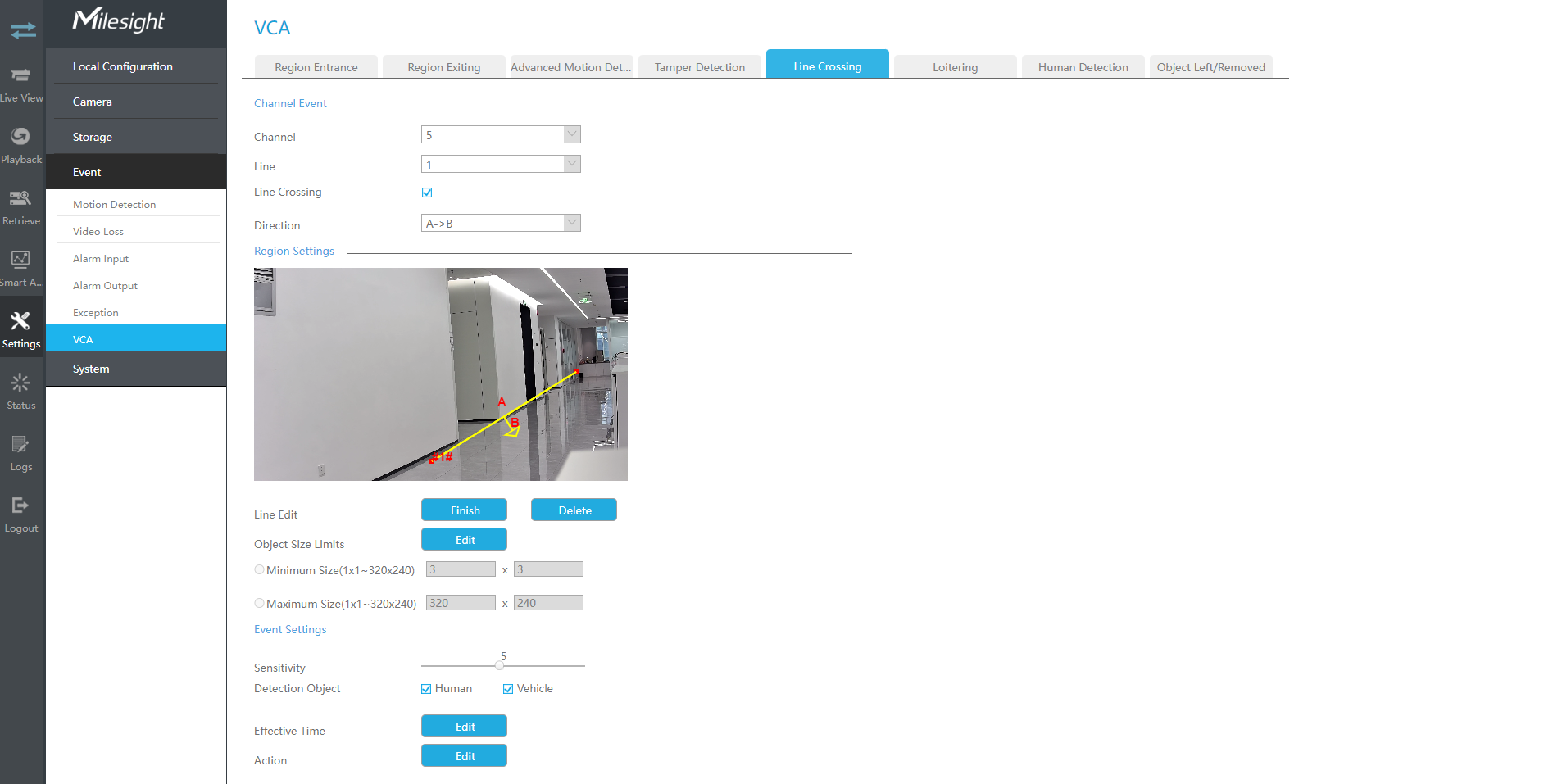Disable the Line Crossing checkbox
1562x784 pixels.
point(427,193)
